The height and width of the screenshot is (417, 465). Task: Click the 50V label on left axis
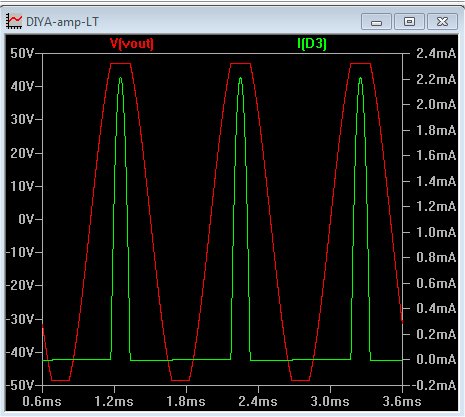pyautogui.click(x=22, y=53)
